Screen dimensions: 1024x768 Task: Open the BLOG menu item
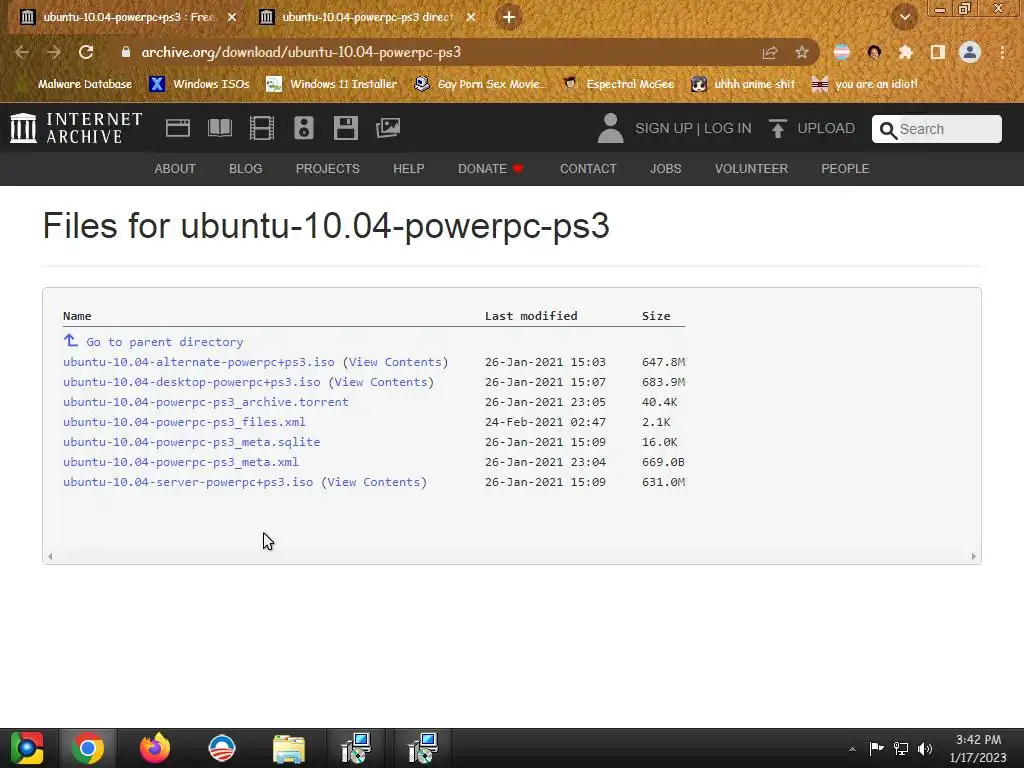point(246,168)
